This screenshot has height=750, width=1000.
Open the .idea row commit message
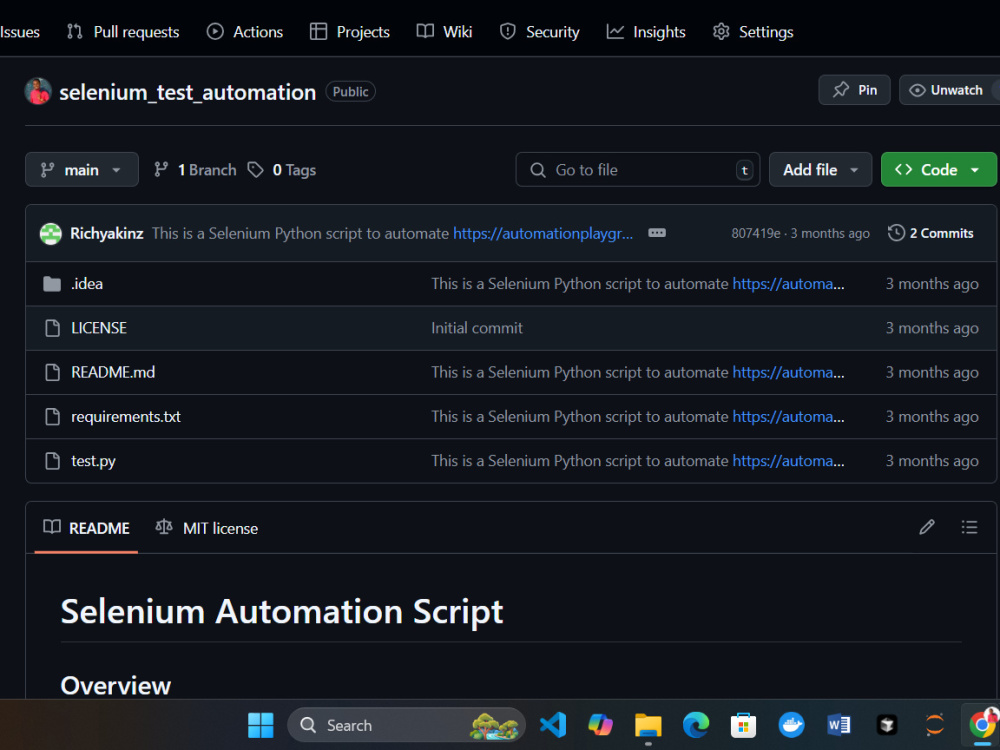tap(580, 284)
